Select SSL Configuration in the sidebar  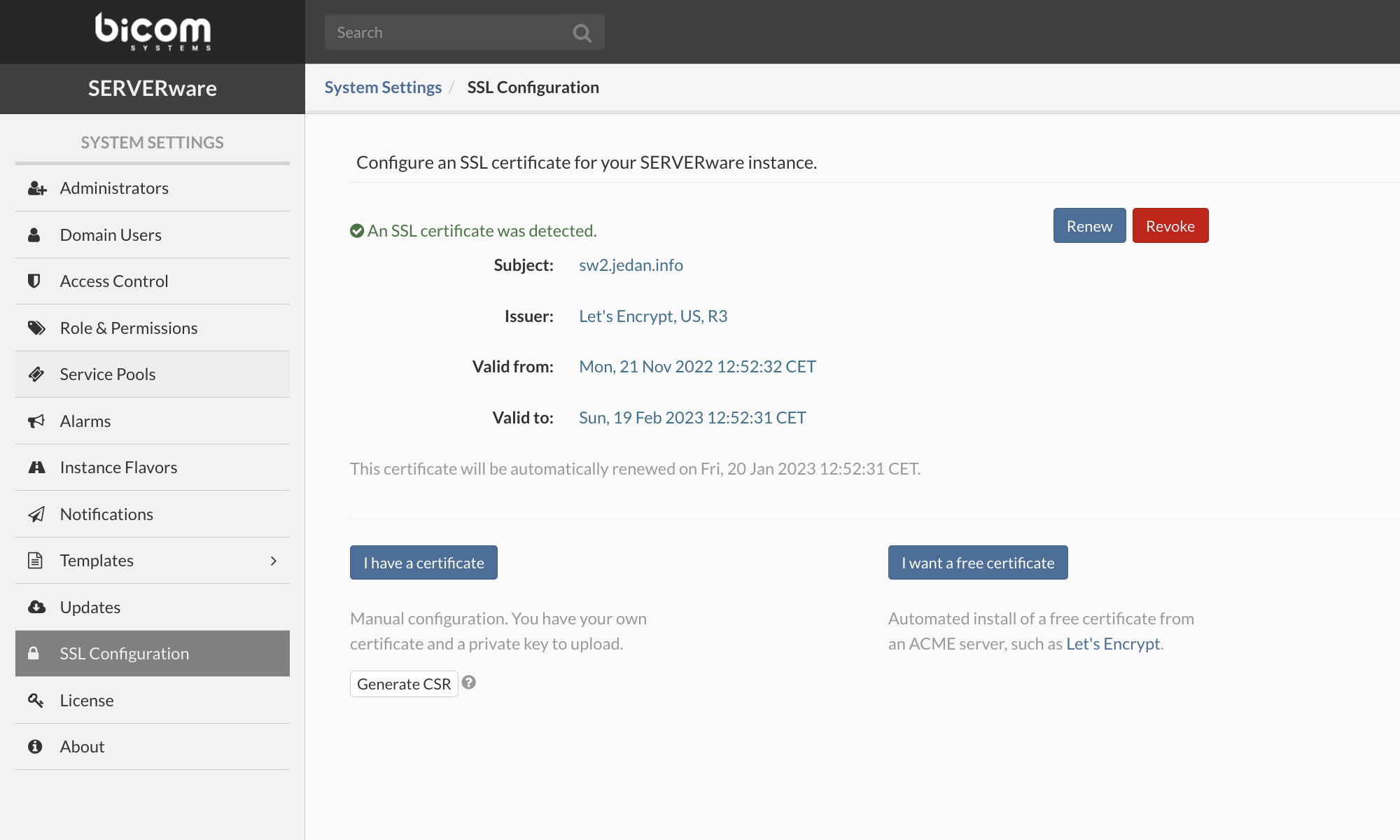125,653
